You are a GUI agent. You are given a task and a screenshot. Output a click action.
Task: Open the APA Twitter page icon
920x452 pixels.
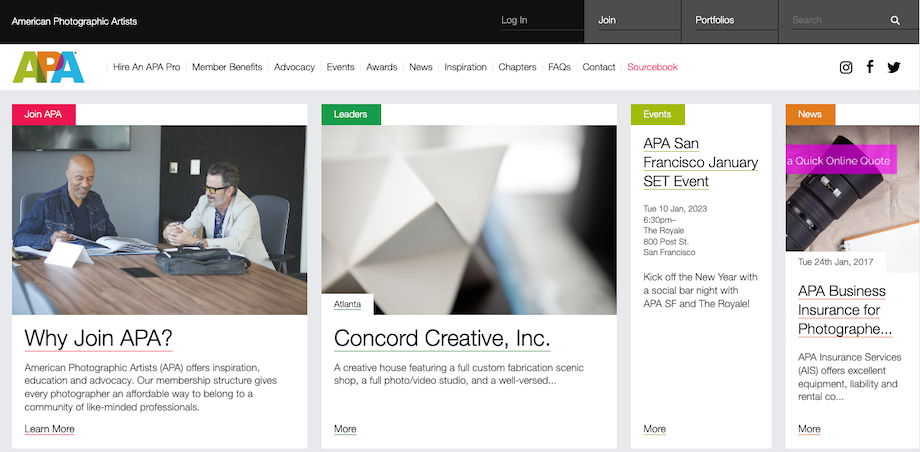894,68
